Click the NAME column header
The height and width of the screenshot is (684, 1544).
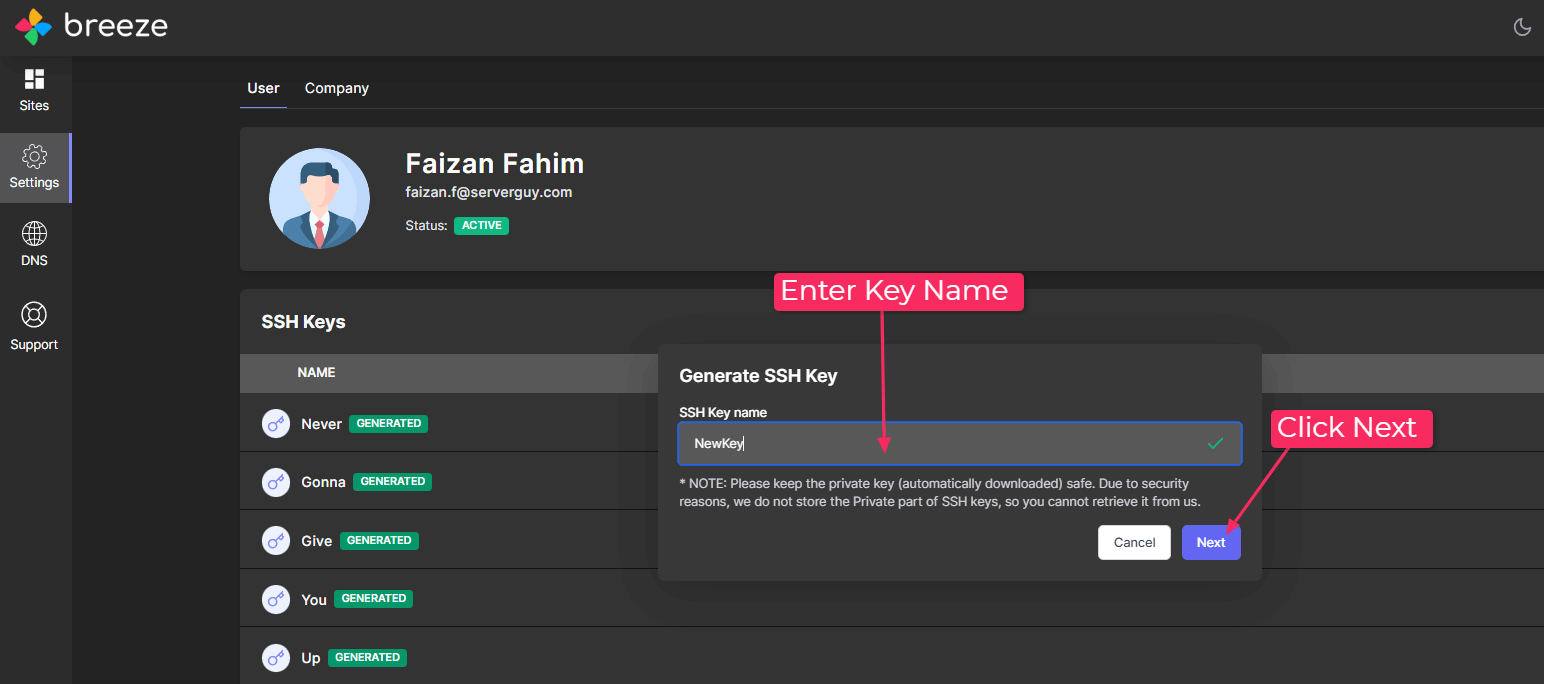pyautogui.click(x=316, y=372)
